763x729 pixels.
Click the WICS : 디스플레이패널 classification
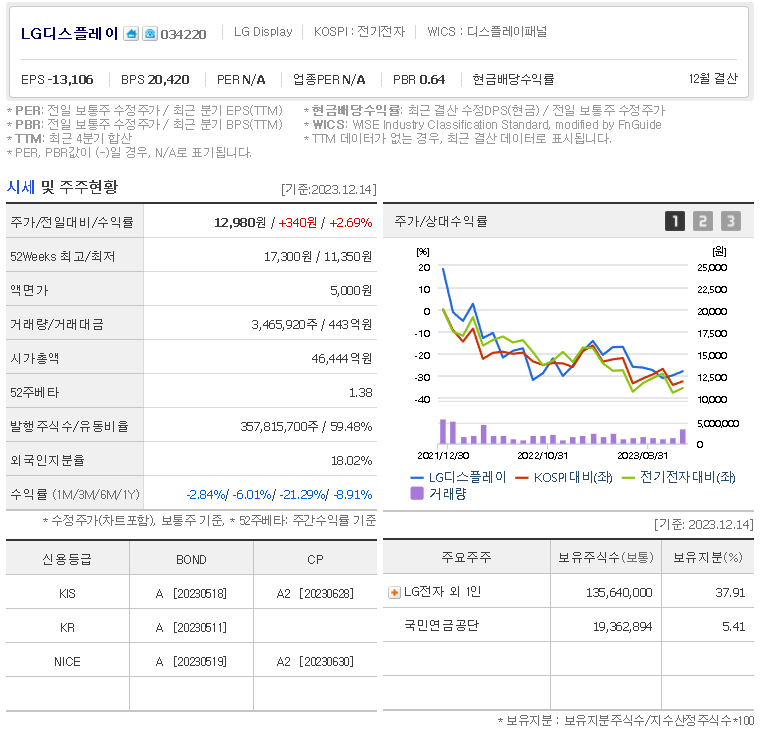pyautogui.click(x=487, y=32)
